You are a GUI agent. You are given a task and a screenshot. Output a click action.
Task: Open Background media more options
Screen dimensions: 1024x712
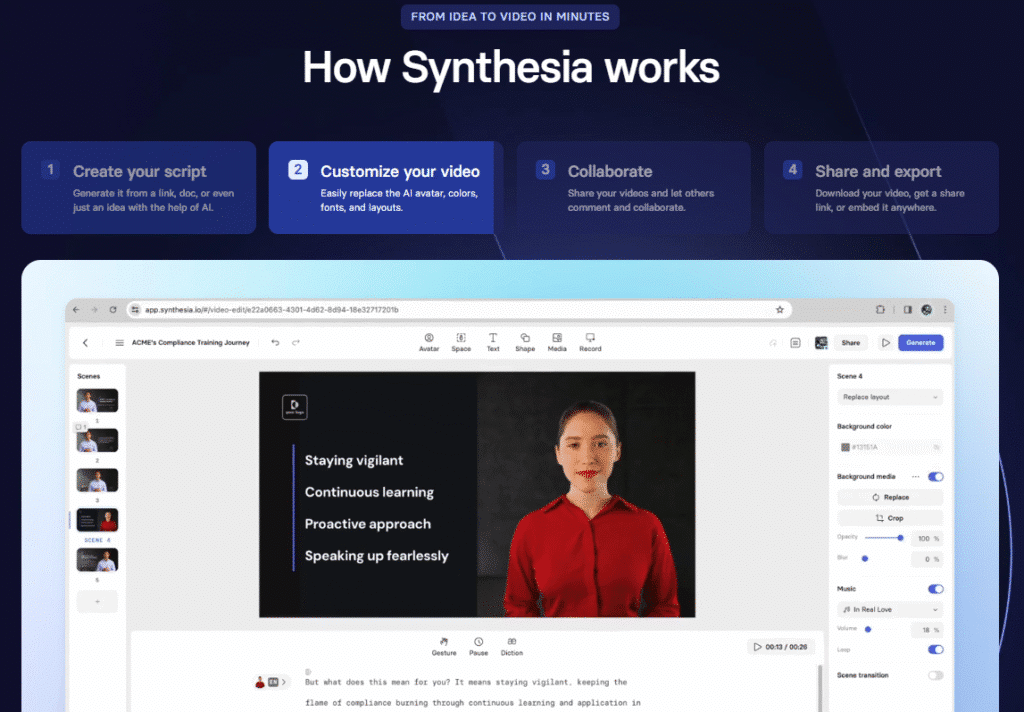coord(916,477)
